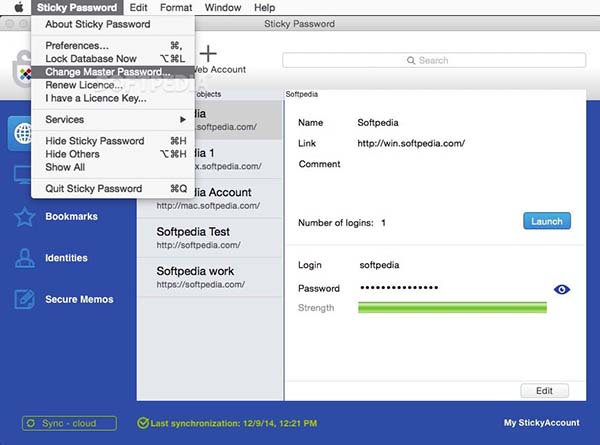Click the Sync - cloud button
This screenshot has height=445, width=600.
tap(69, 423)
